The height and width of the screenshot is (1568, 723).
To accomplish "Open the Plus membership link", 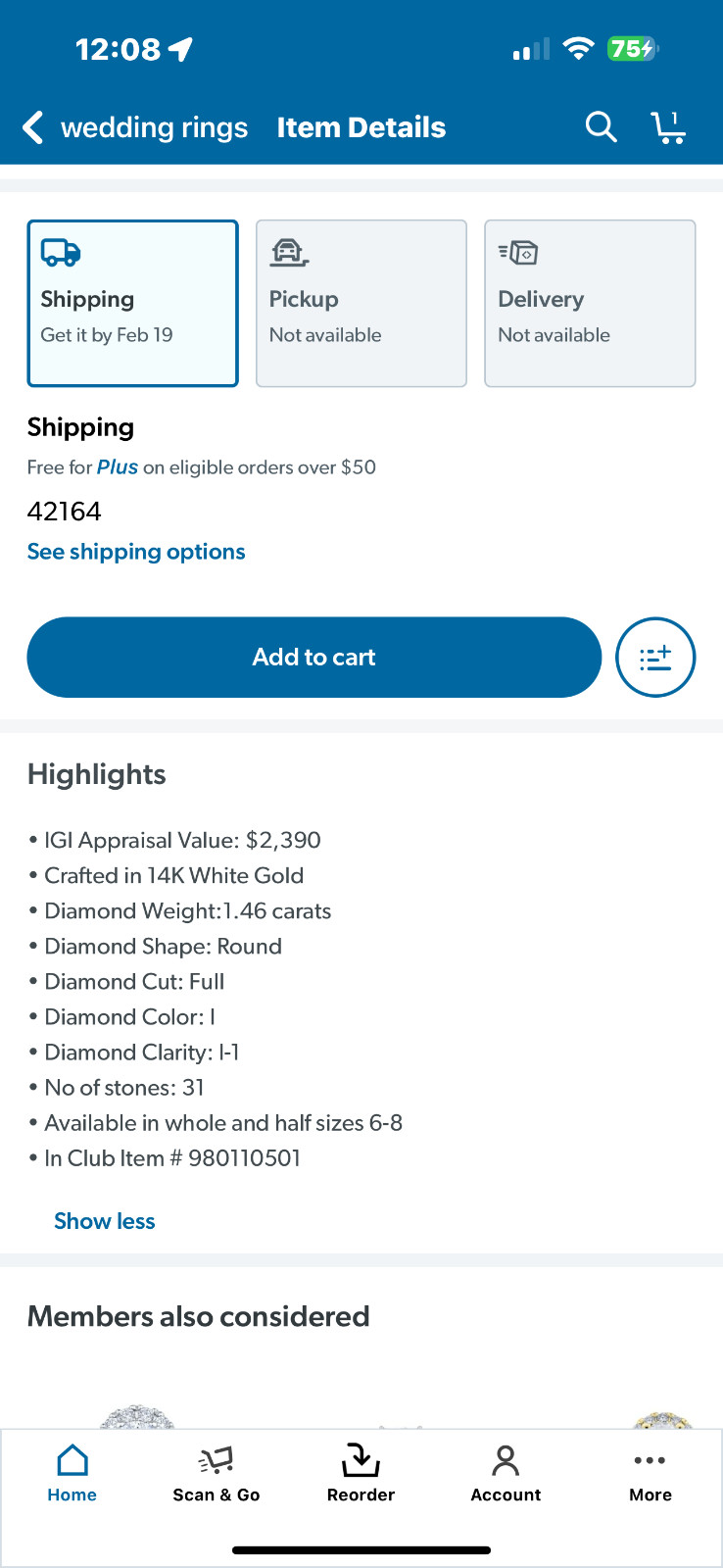I will click(117, 466).
